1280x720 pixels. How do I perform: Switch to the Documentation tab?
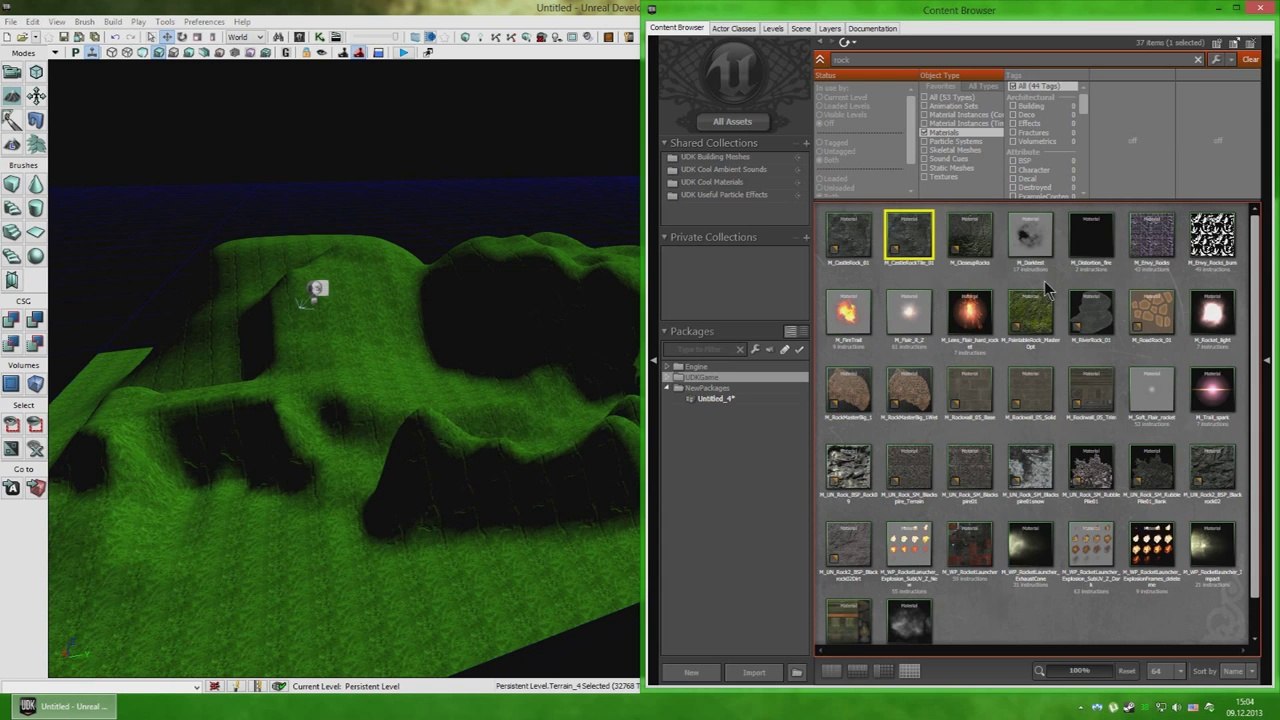click(x=872, y=28)
